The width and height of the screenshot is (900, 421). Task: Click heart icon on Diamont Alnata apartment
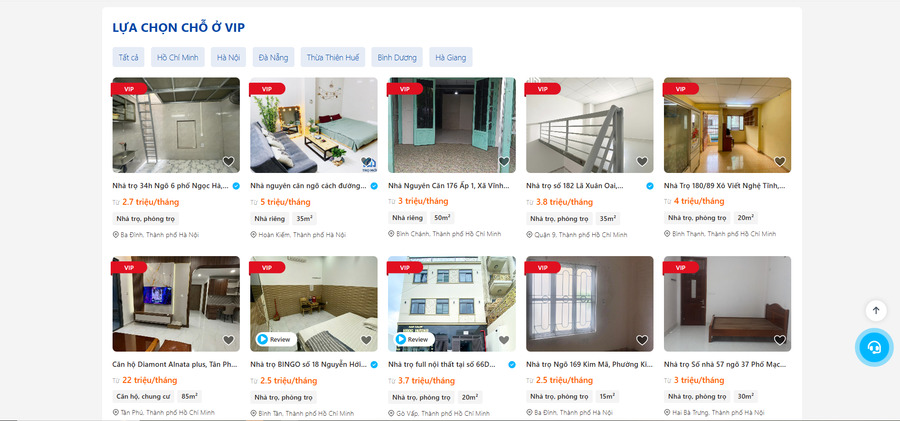[x=228, y=340]
